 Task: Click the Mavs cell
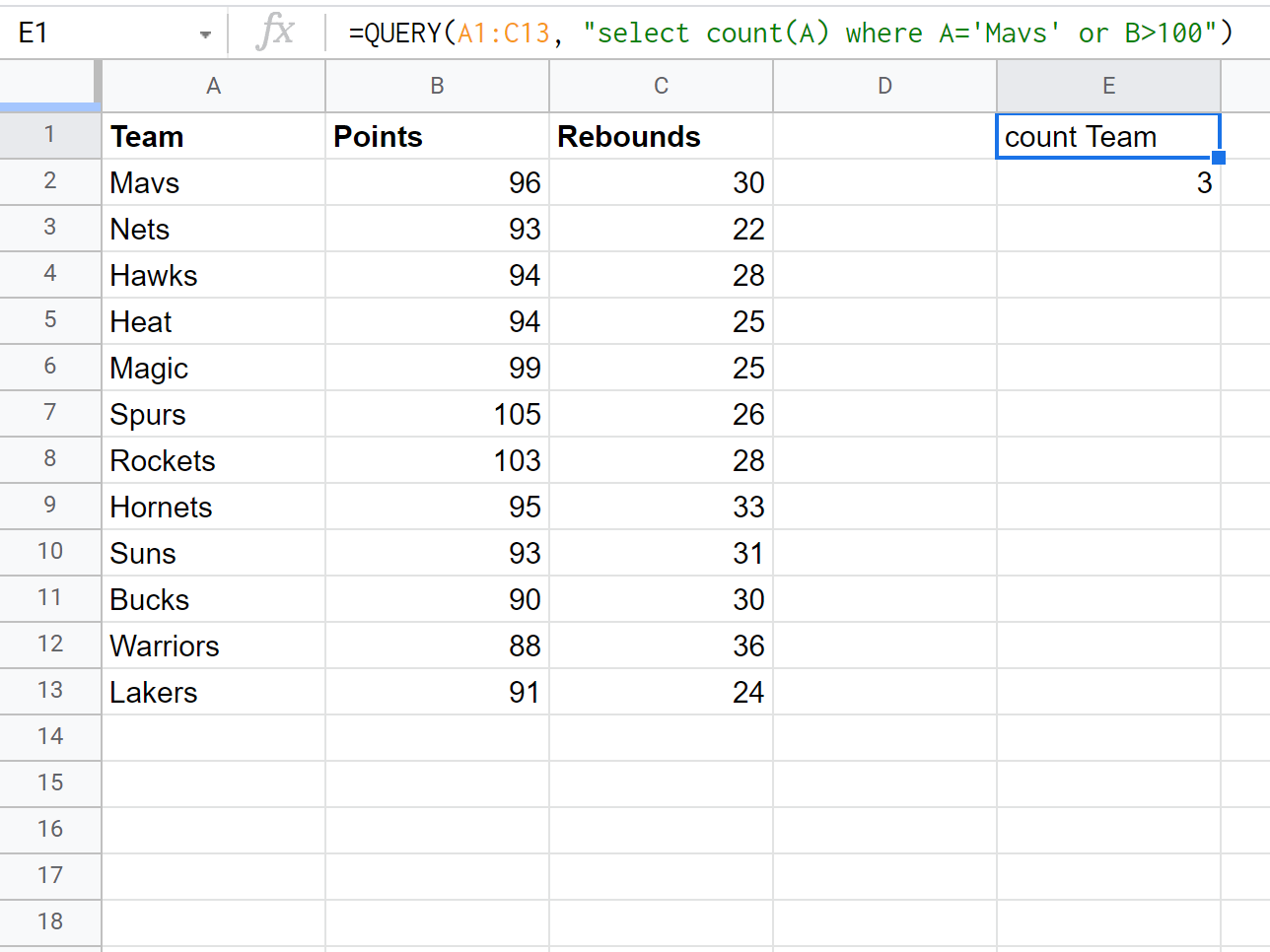[213, 182]
